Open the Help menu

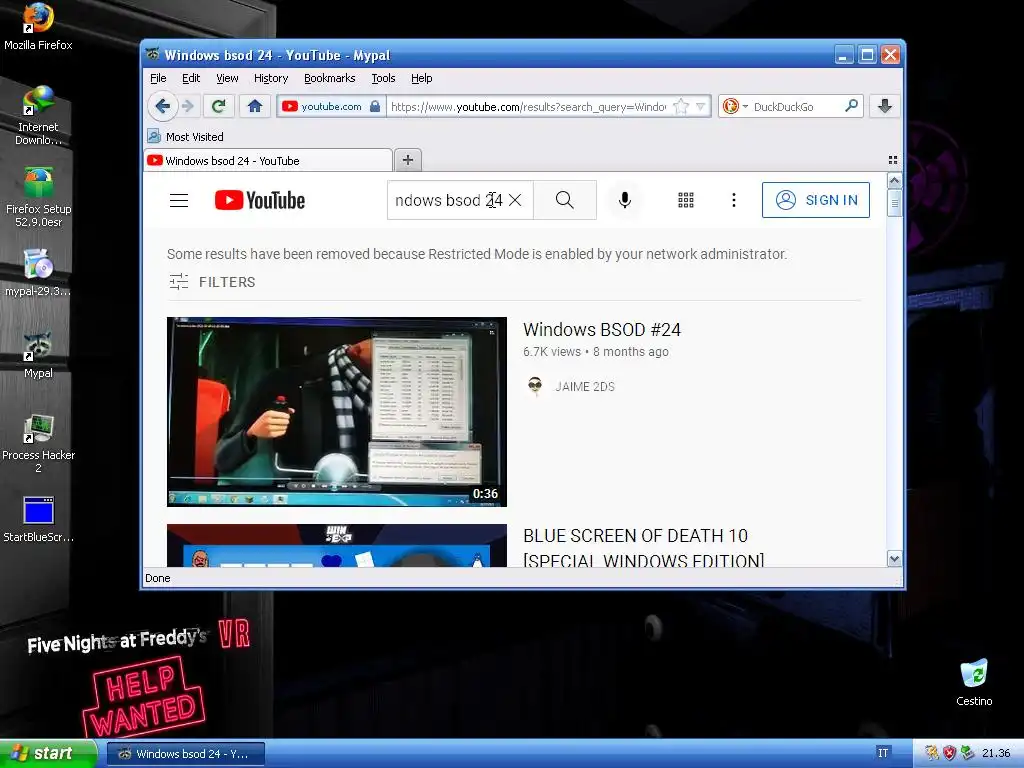tap(421, 78)
